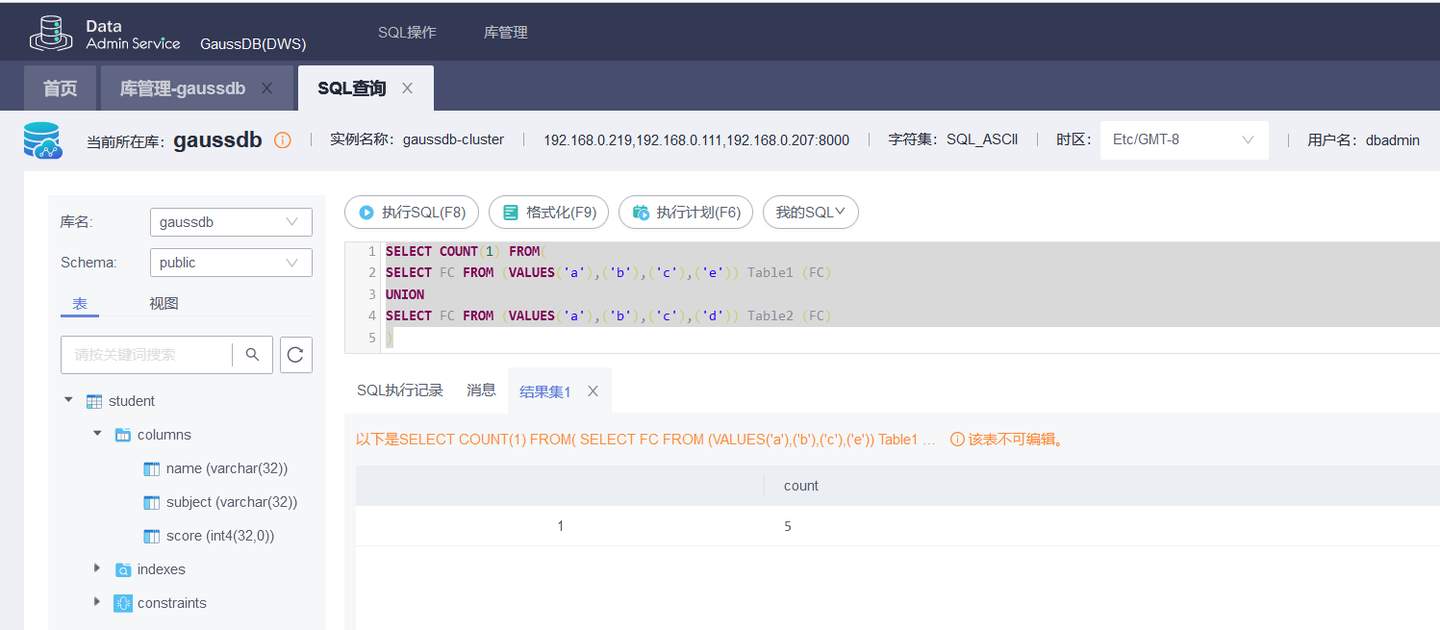Viewport: 1440px width, 630px height.
Task: Collapse the student table tree node
Action: [x=68, y=400]
